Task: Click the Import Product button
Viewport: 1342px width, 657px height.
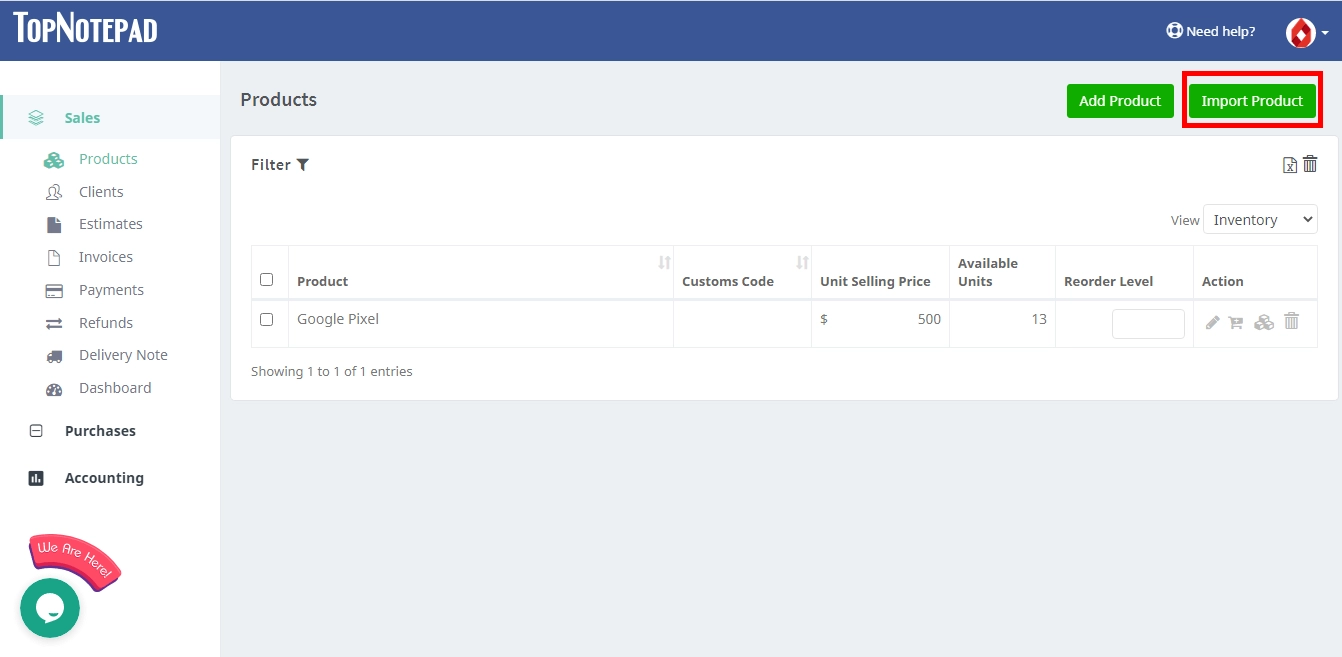Action: pyautogui.click(x=1251, y=101)
